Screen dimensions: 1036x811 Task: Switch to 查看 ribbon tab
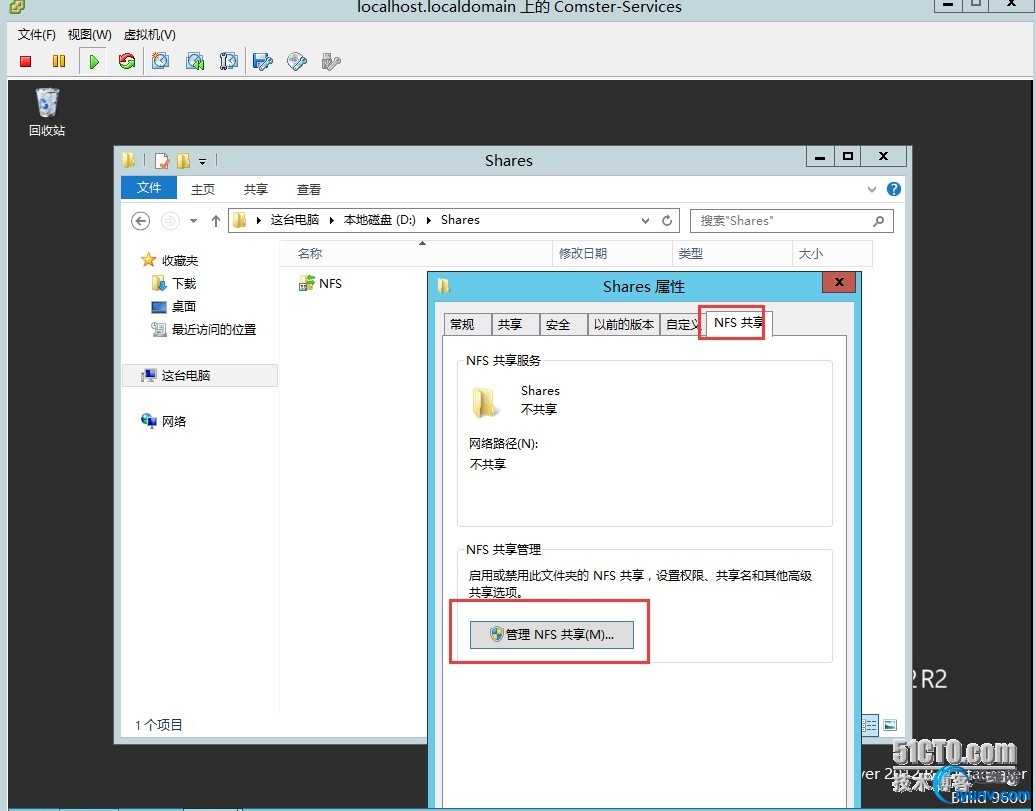coord(309,189)
